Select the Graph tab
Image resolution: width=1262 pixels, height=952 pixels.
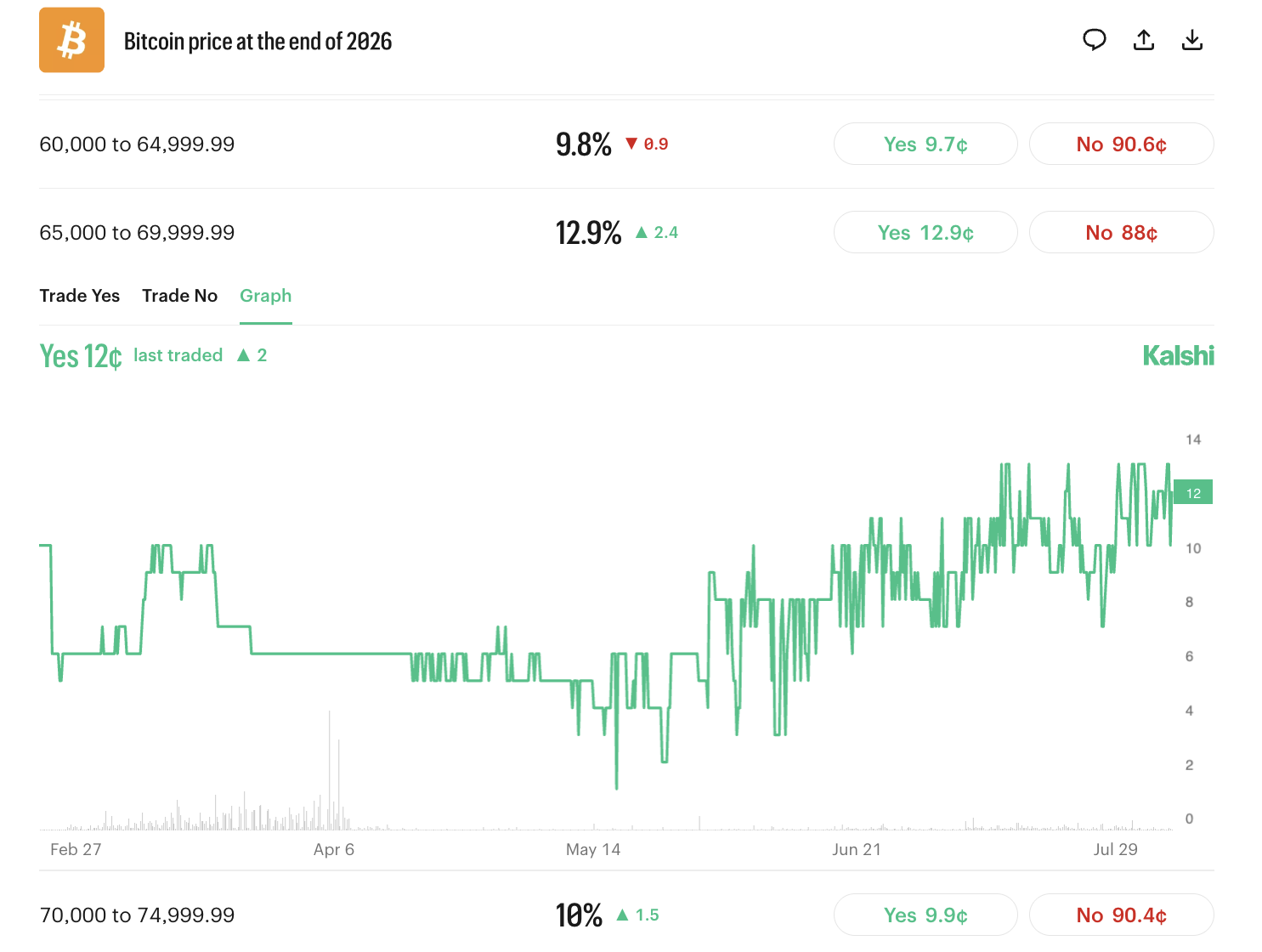(x=266, y=296)
